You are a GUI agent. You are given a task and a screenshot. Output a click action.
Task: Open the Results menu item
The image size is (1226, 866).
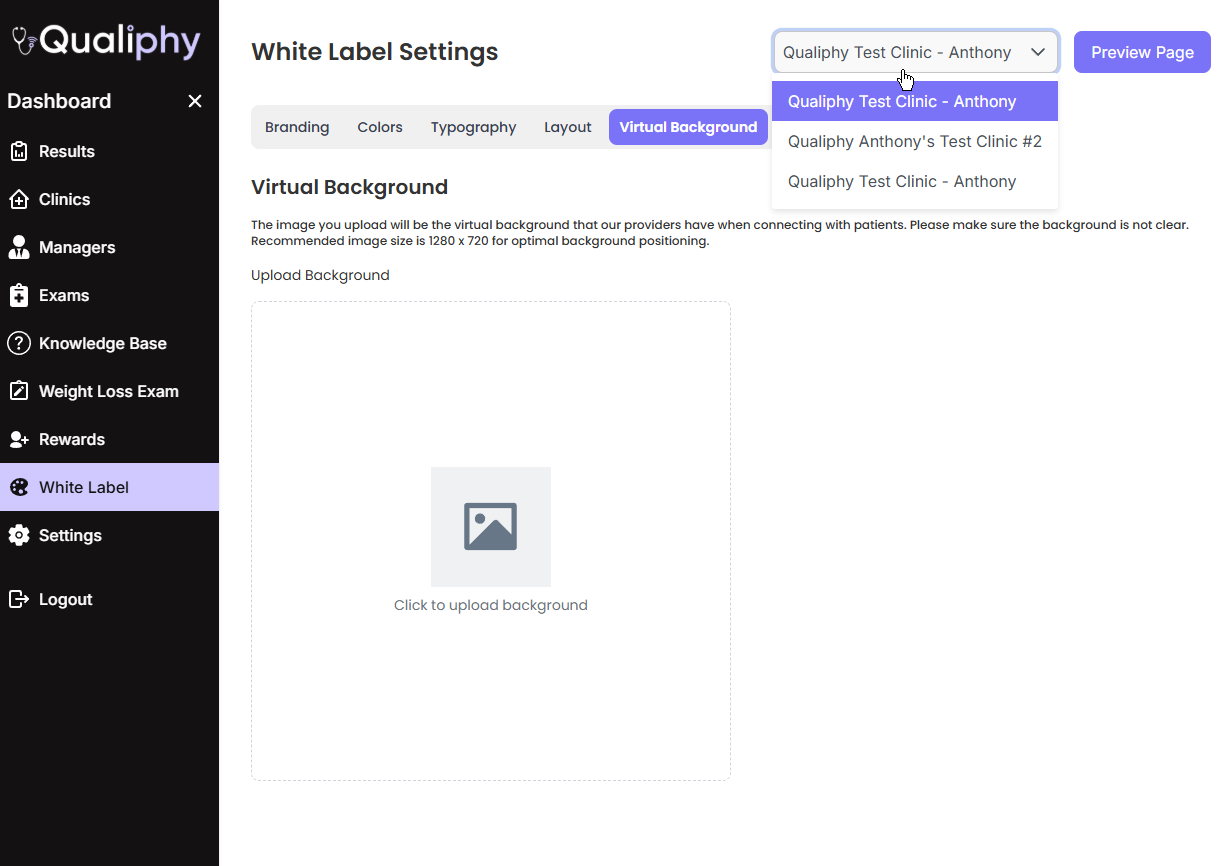pos(109,151)
